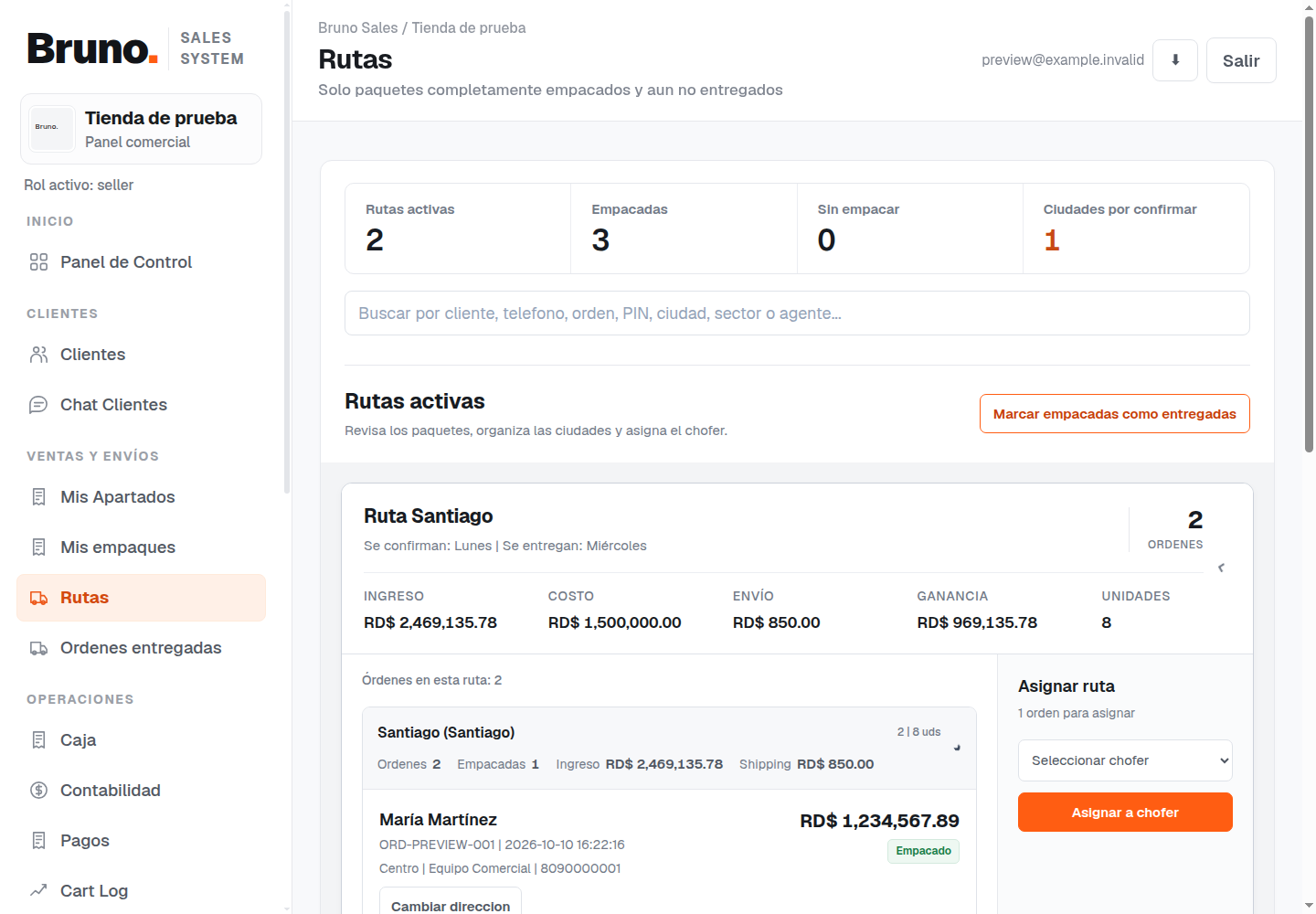
Task: Click the Clientes people icon
Action: (x=38, y=355)
